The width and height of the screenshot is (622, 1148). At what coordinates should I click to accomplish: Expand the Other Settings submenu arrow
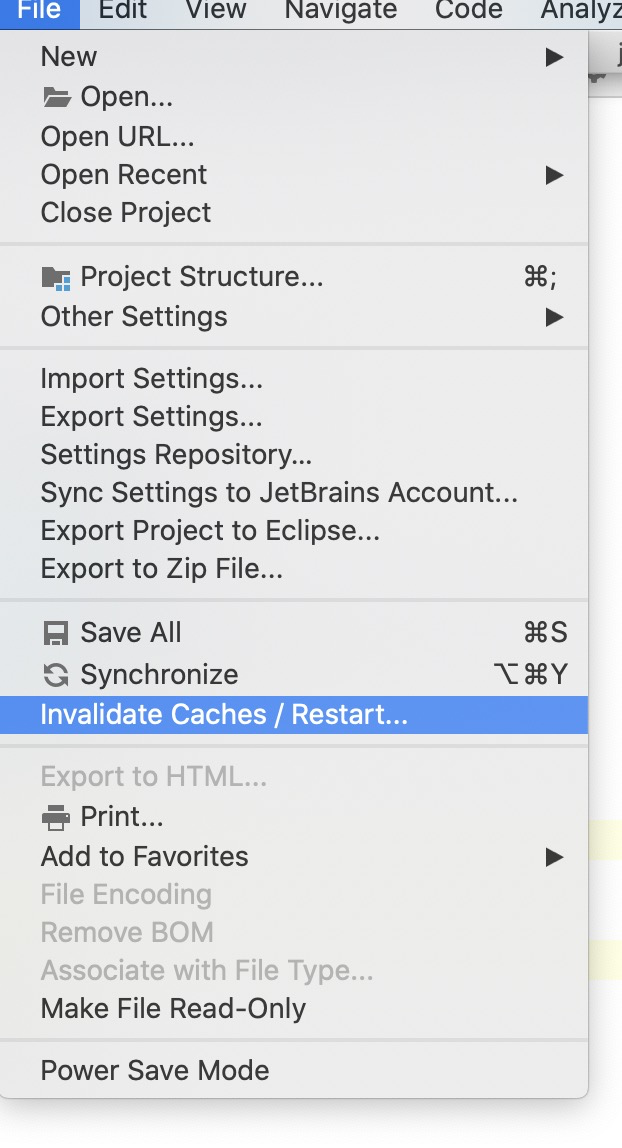pyautogui.click(x=555, y=317)
